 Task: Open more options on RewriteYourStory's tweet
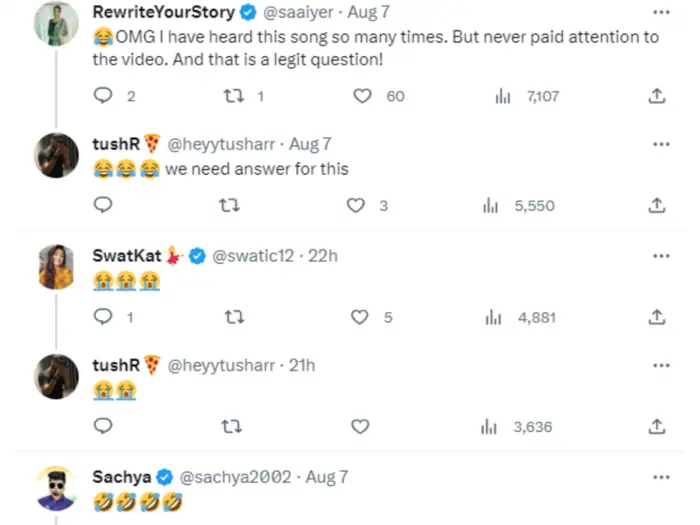[661, 12]
